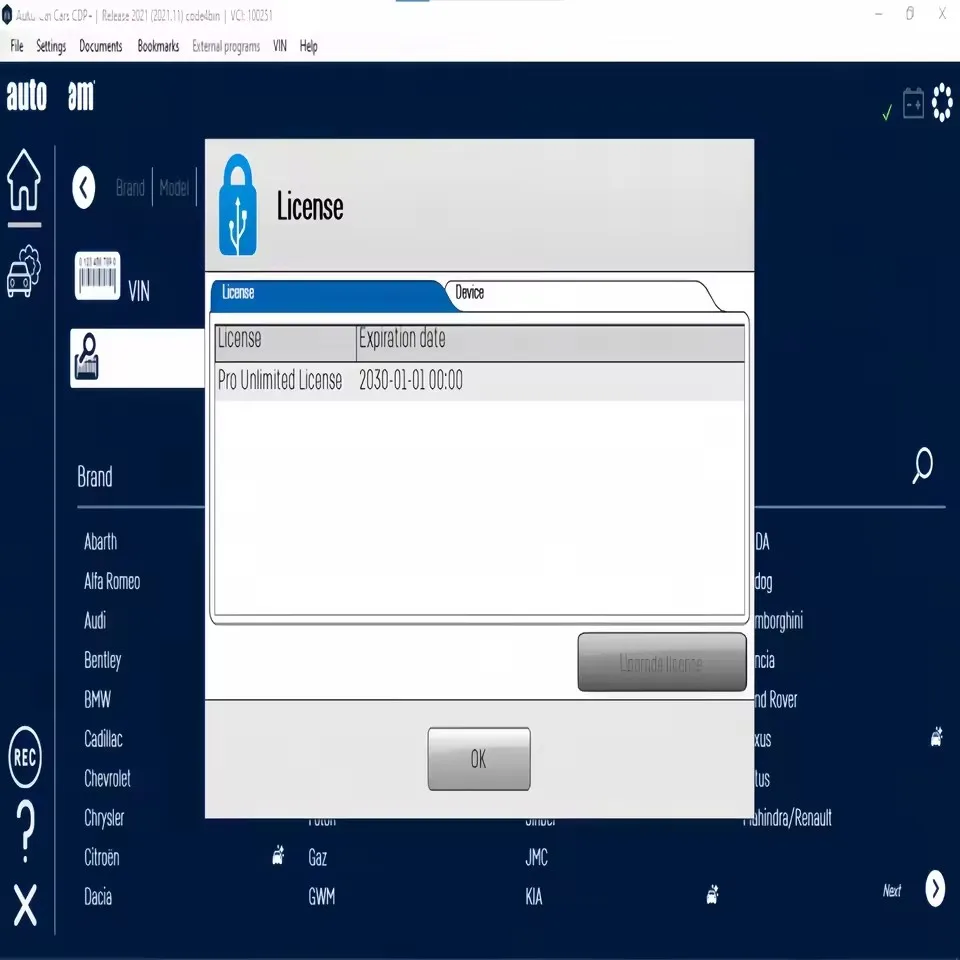Click the car icon beside KIA

712,894
